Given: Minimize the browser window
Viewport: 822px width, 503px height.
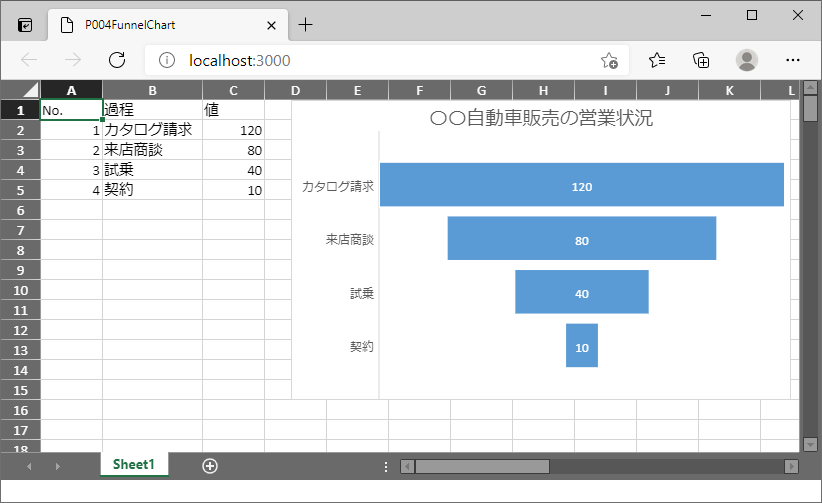Looking at the screenshot, I should point(706,15).
